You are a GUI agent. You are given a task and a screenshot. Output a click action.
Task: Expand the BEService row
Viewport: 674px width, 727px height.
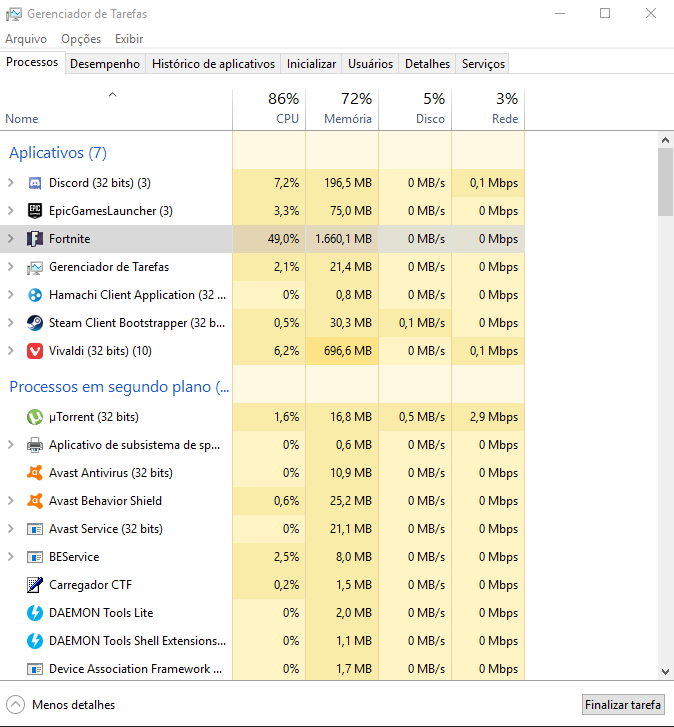[x=11, y=557]
